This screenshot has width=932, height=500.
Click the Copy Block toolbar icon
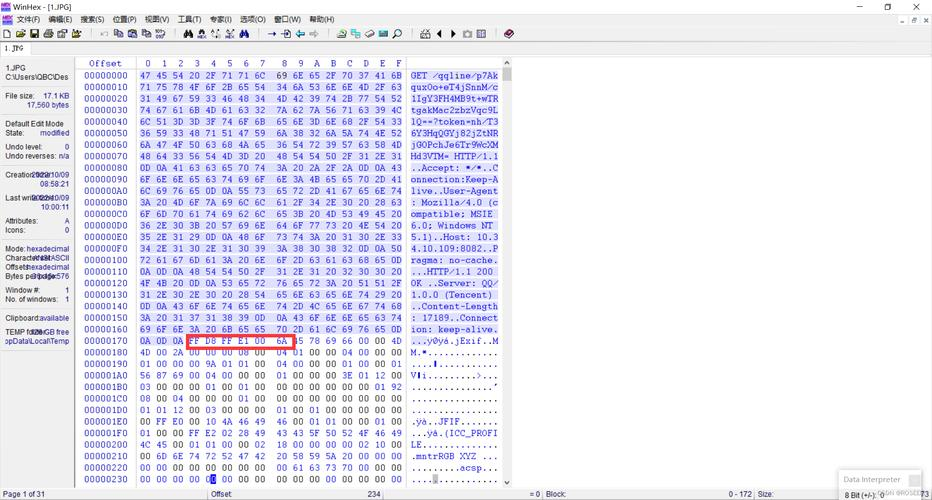(x=118, y=34)
